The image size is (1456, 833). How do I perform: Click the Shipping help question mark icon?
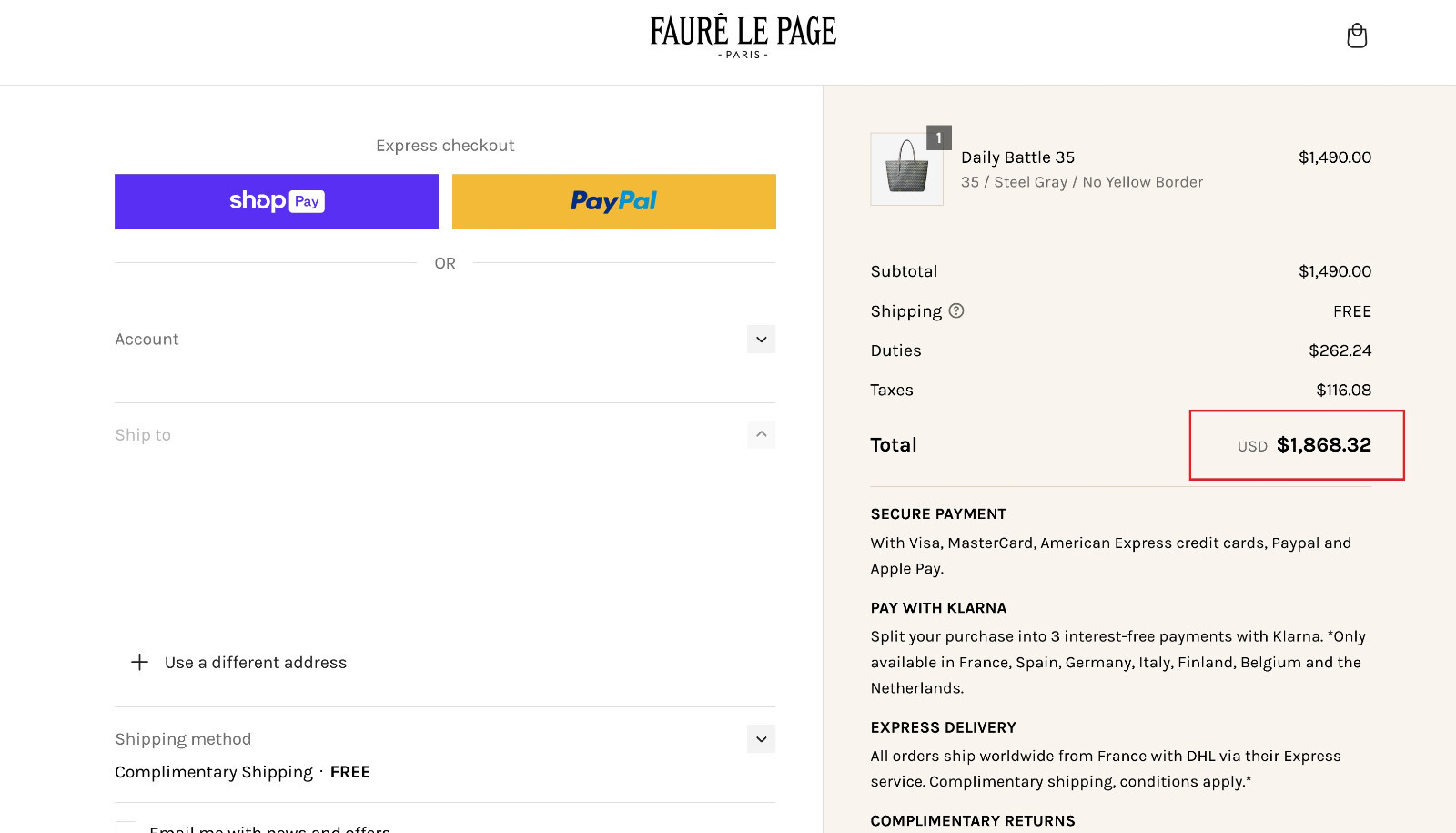click(956, 310)
